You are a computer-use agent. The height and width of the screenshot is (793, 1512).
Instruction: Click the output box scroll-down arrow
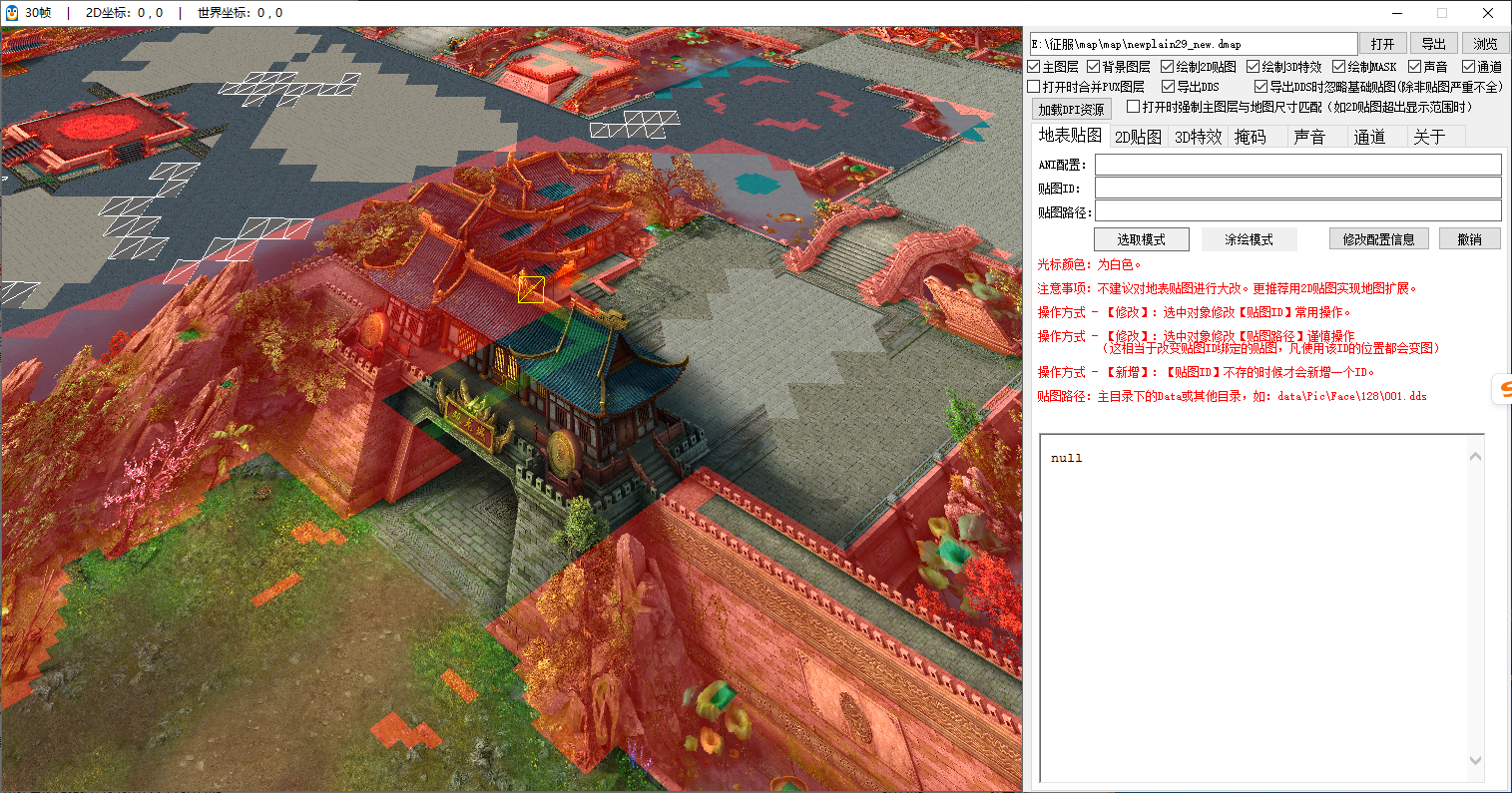click(1476, 760)
